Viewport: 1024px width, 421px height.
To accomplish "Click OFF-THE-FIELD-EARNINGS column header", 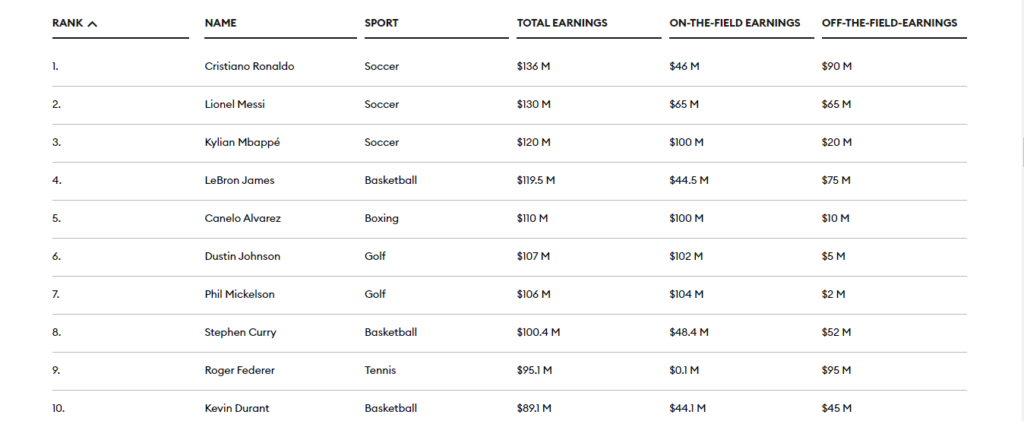I will [x=889, y=23].
